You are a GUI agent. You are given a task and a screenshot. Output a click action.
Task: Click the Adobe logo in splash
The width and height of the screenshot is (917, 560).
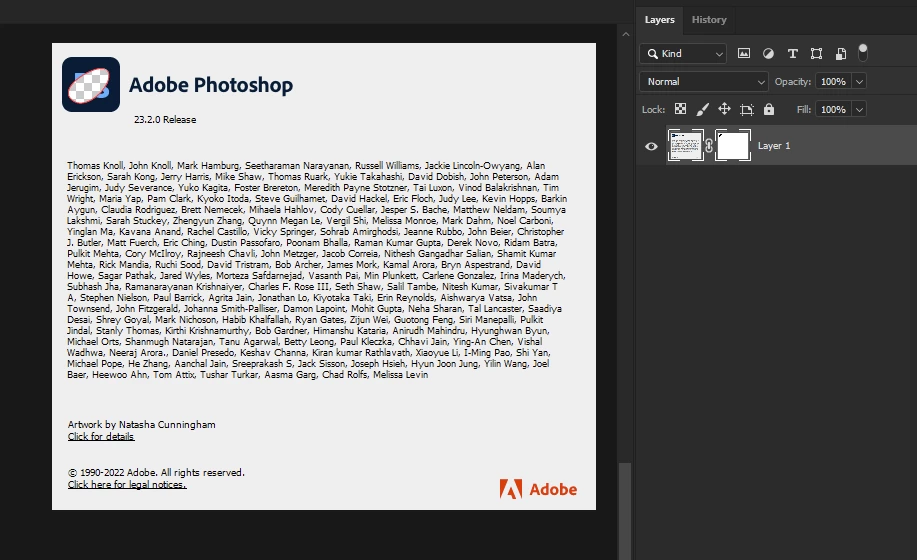538,489
